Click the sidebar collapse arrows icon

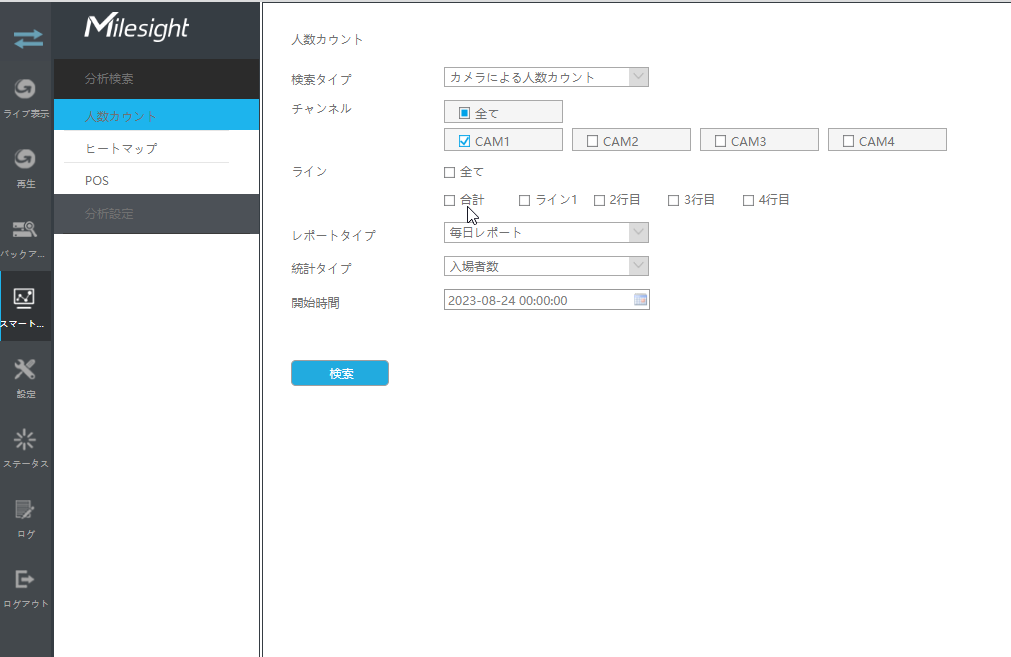pos(27,38)
